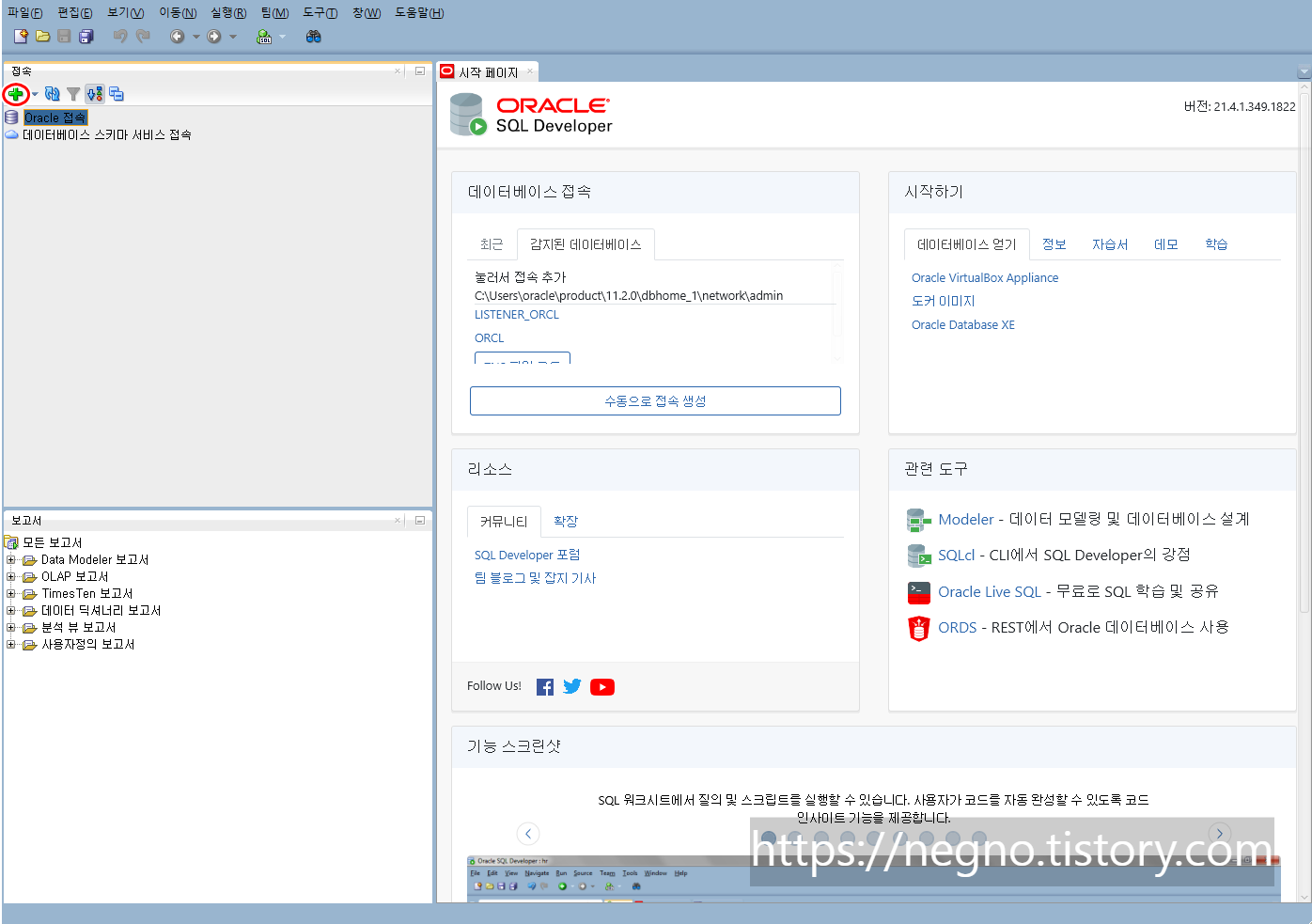Image resolution: width=1312 pixels, height=924 pixels.
Task: Collapse all connections tree nodes
Action: point(117,94)
